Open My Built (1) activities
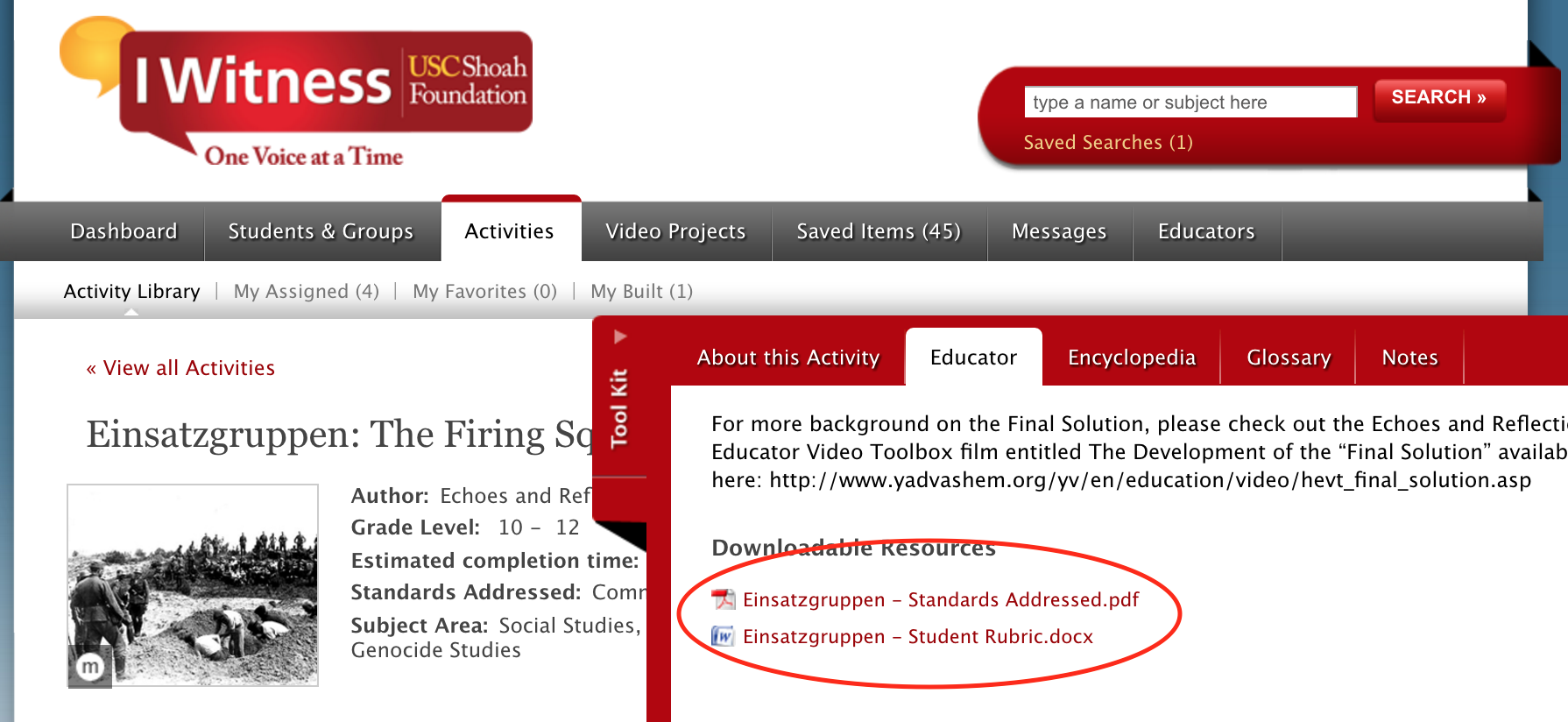The image size is (1568, 722). point(642,291)
